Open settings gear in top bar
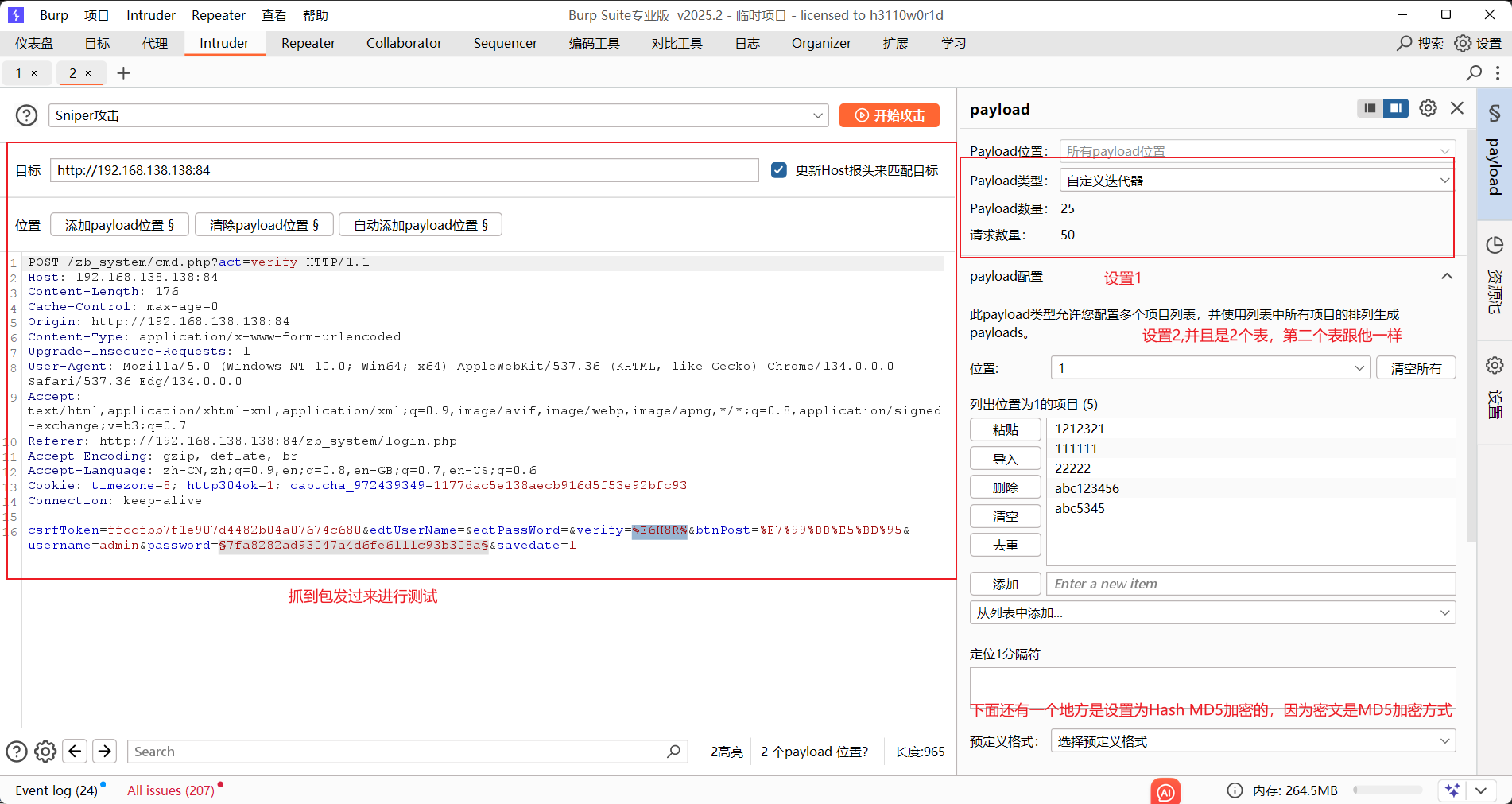The height and width of the screenshot is (804, 1512). pyautogui.click(x=1463, y=43)
